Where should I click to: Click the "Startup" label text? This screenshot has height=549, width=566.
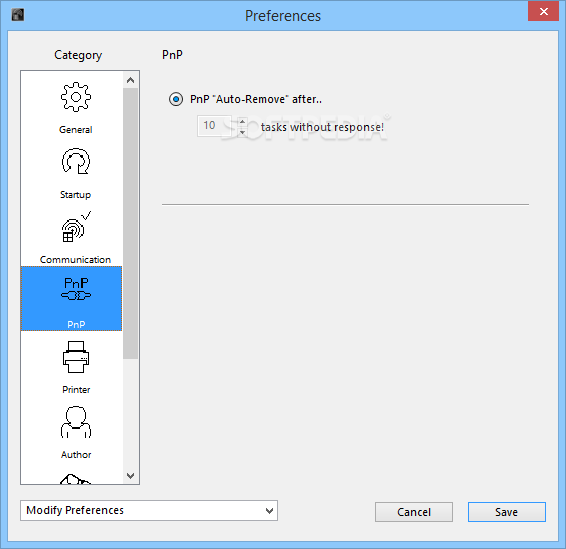75,195
